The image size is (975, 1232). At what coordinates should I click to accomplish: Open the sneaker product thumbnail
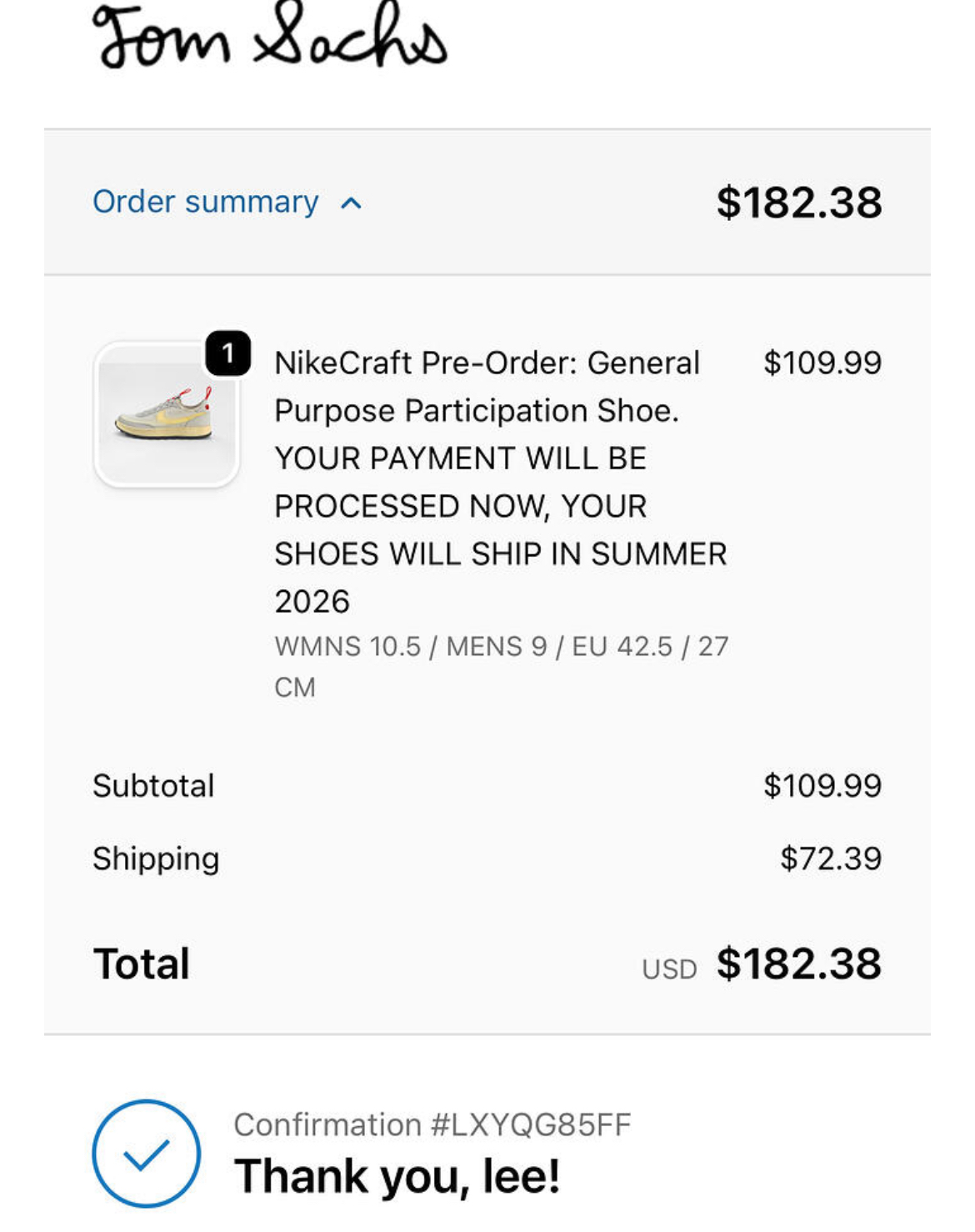click(x=167, y=415)
